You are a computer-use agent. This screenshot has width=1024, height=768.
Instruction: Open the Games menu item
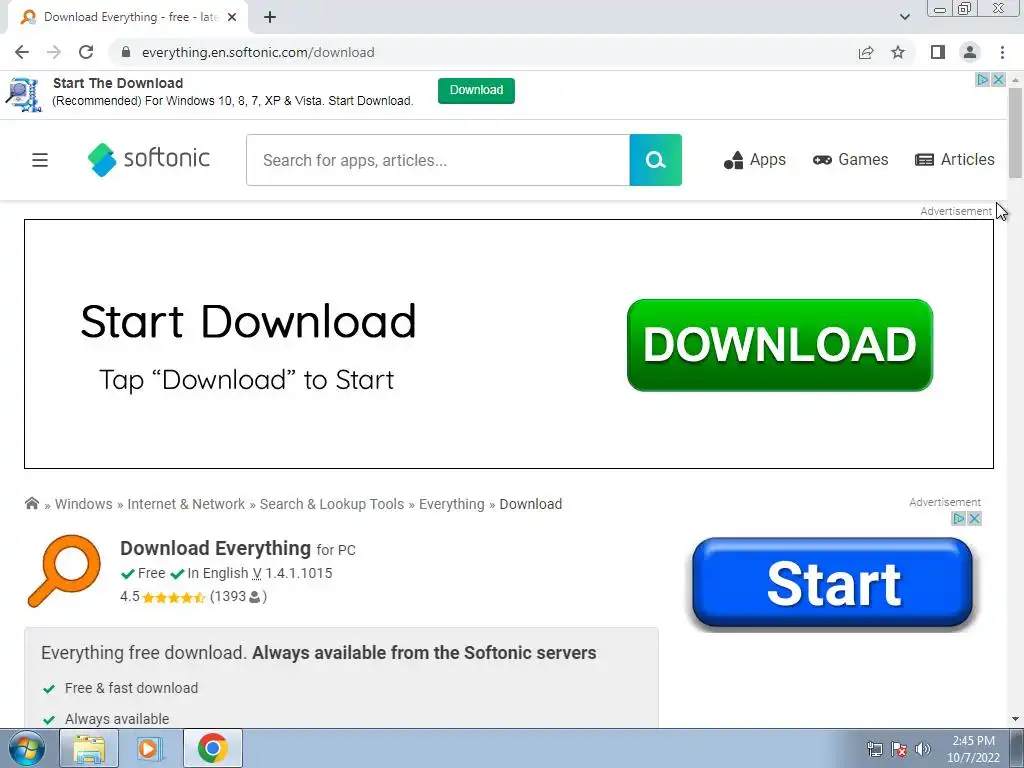[x=850, y=159]
